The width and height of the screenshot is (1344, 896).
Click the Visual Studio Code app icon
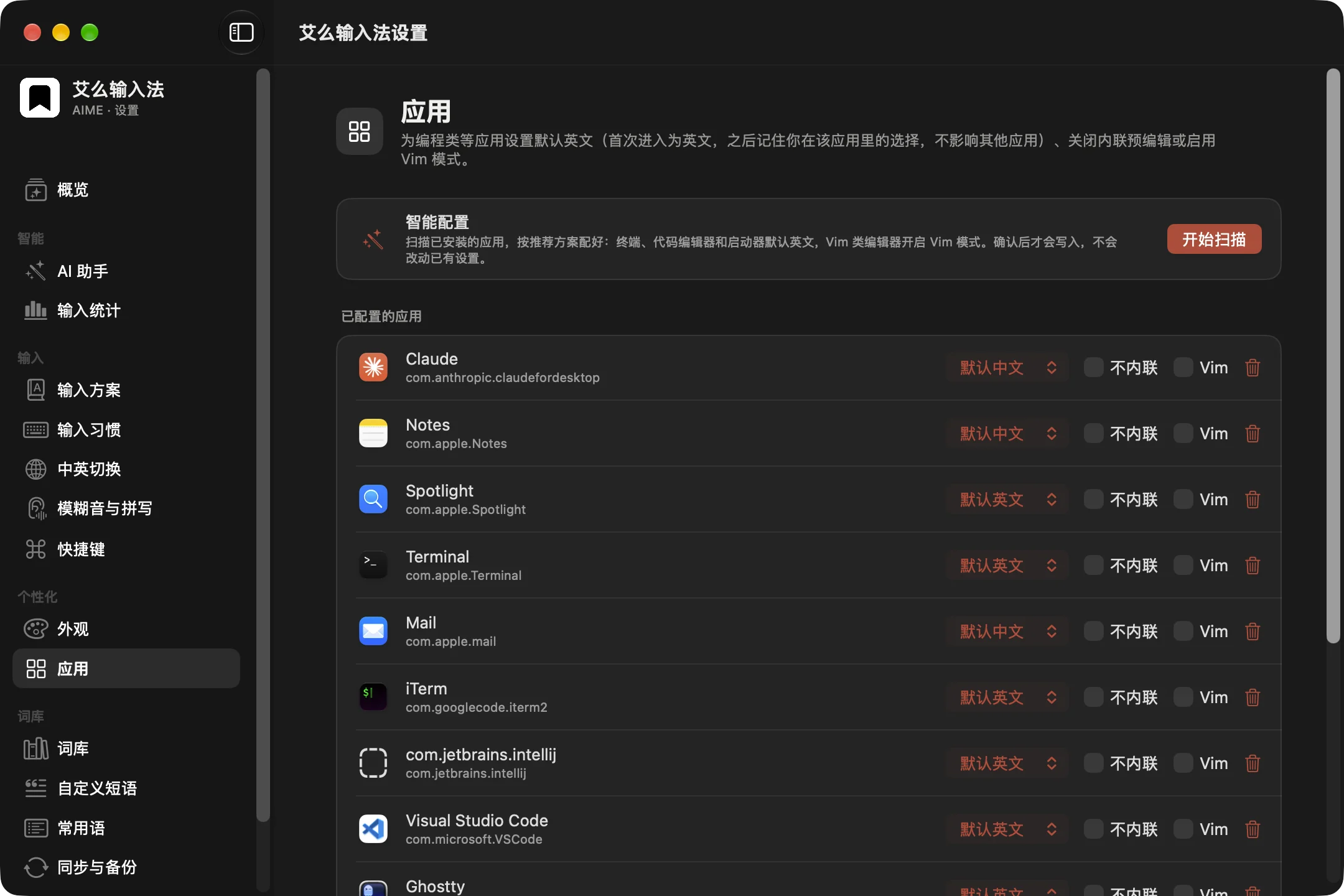pos(373,829)
